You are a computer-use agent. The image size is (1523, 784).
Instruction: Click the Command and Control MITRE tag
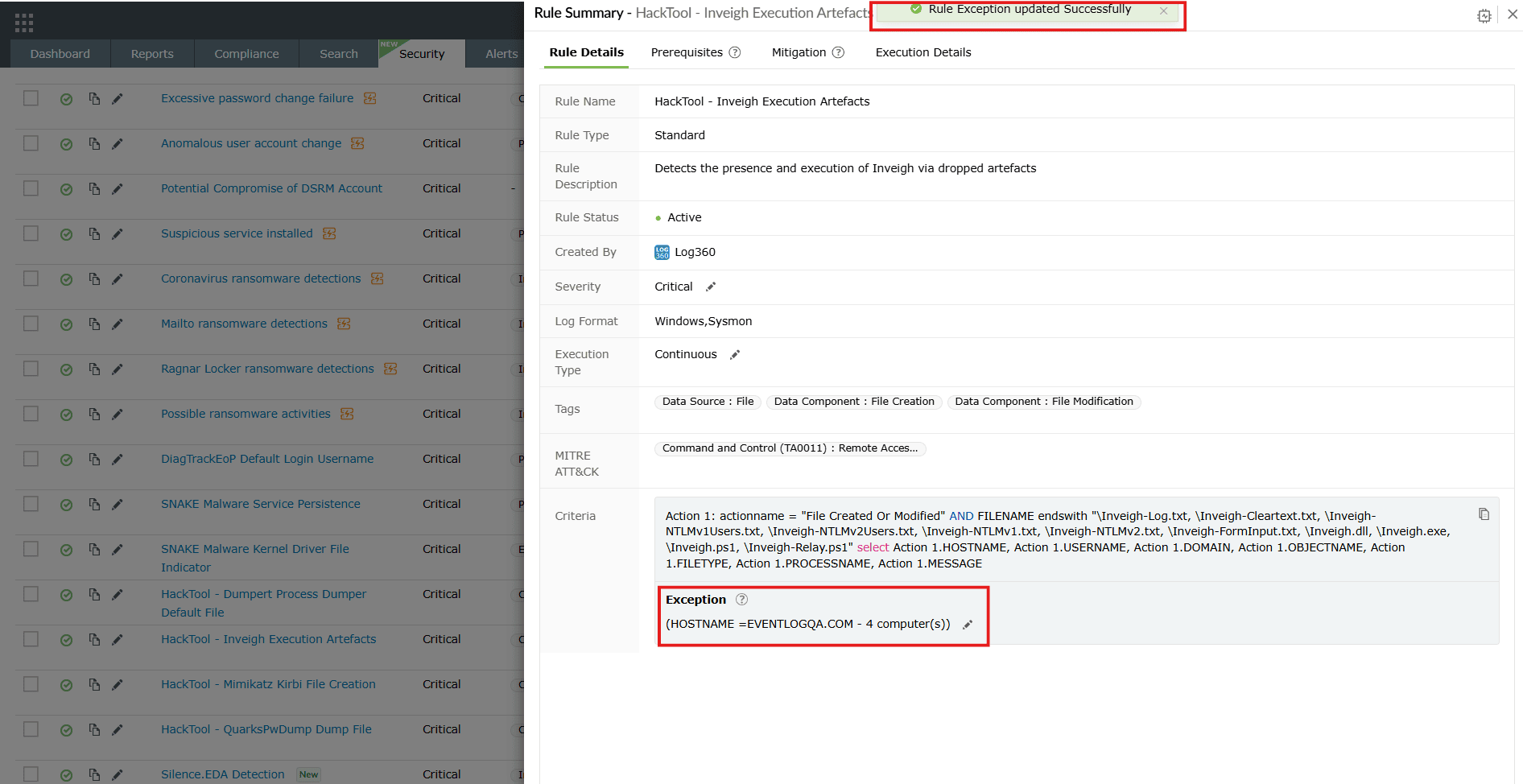pyautogui.click(x=790, y=448)
